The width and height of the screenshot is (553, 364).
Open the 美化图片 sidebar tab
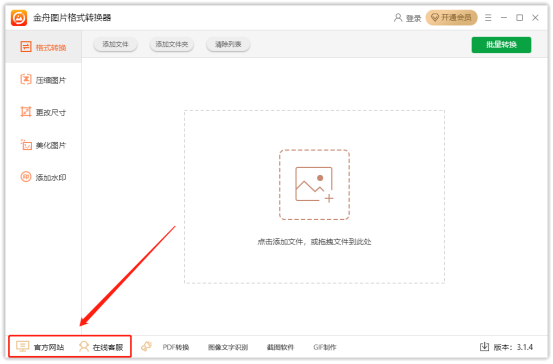coord(43,145)
